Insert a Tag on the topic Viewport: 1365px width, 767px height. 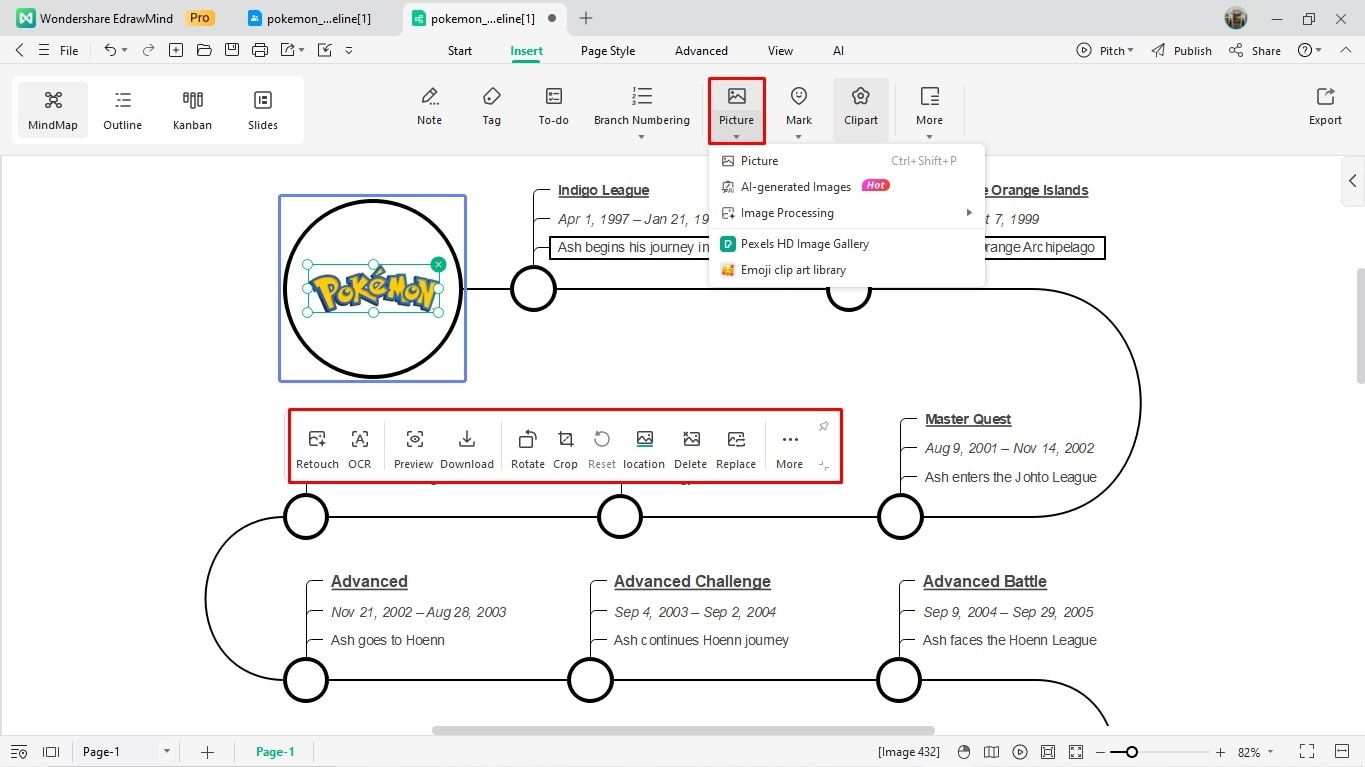(491, 107)
